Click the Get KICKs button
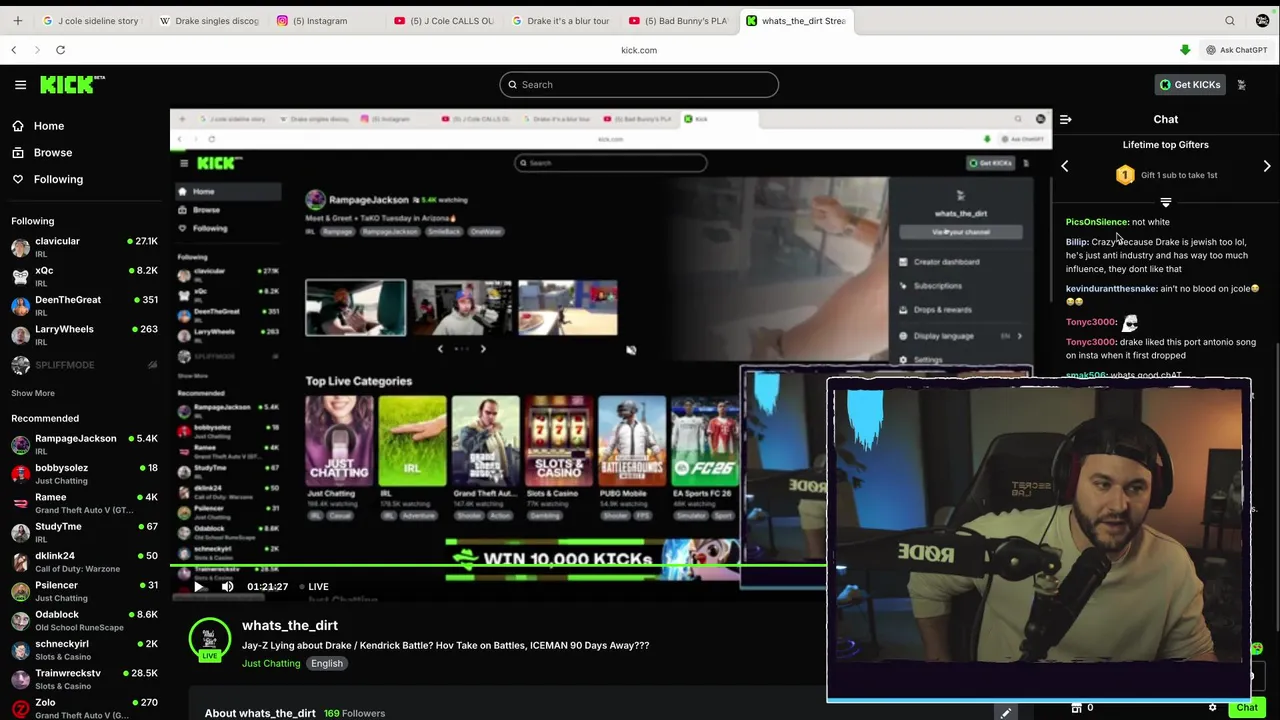Screen dimensions: 1280x720 pos(1190,85)
